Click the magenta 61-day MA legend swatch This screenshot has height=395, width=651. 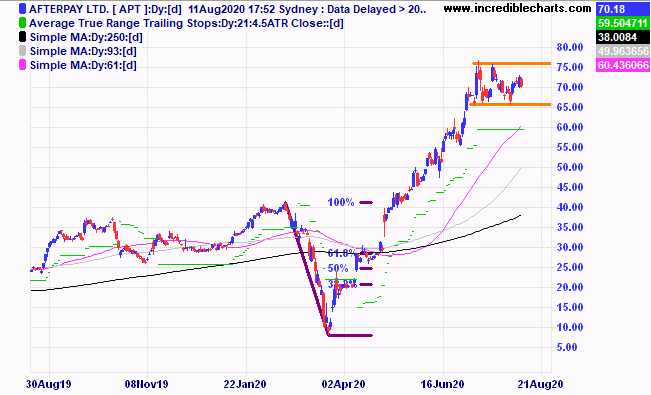point(22,65)
